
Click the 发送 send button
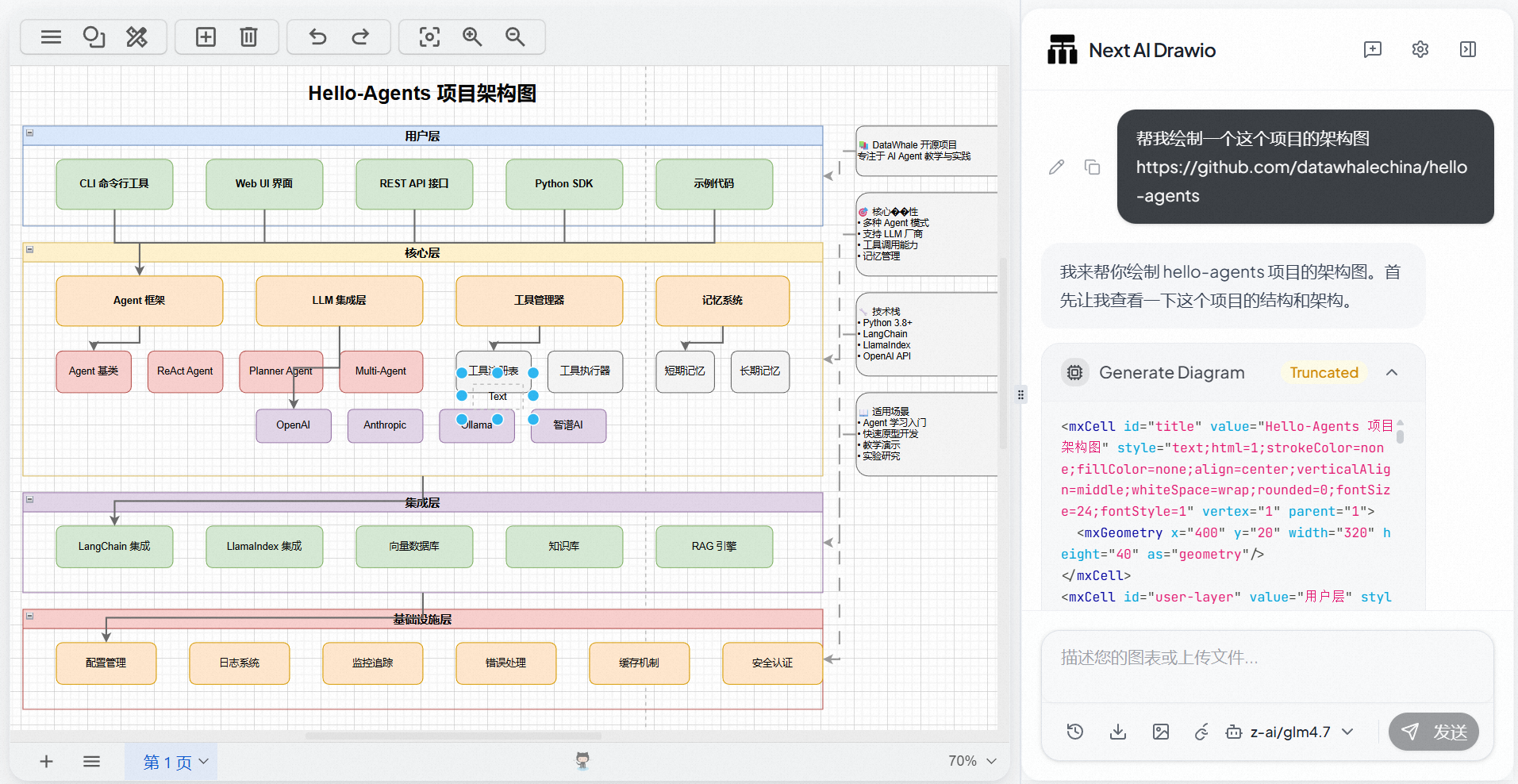[x=1433, y=732]
